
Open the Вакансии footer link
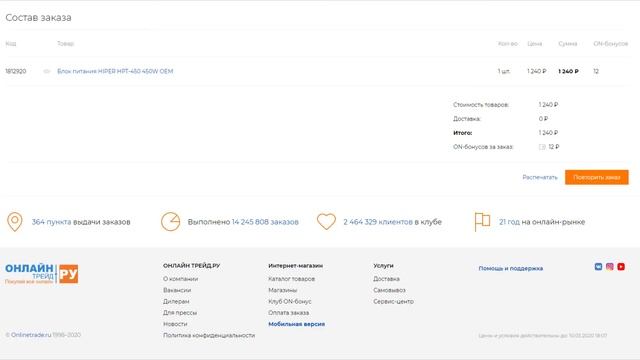coord(177,290)
